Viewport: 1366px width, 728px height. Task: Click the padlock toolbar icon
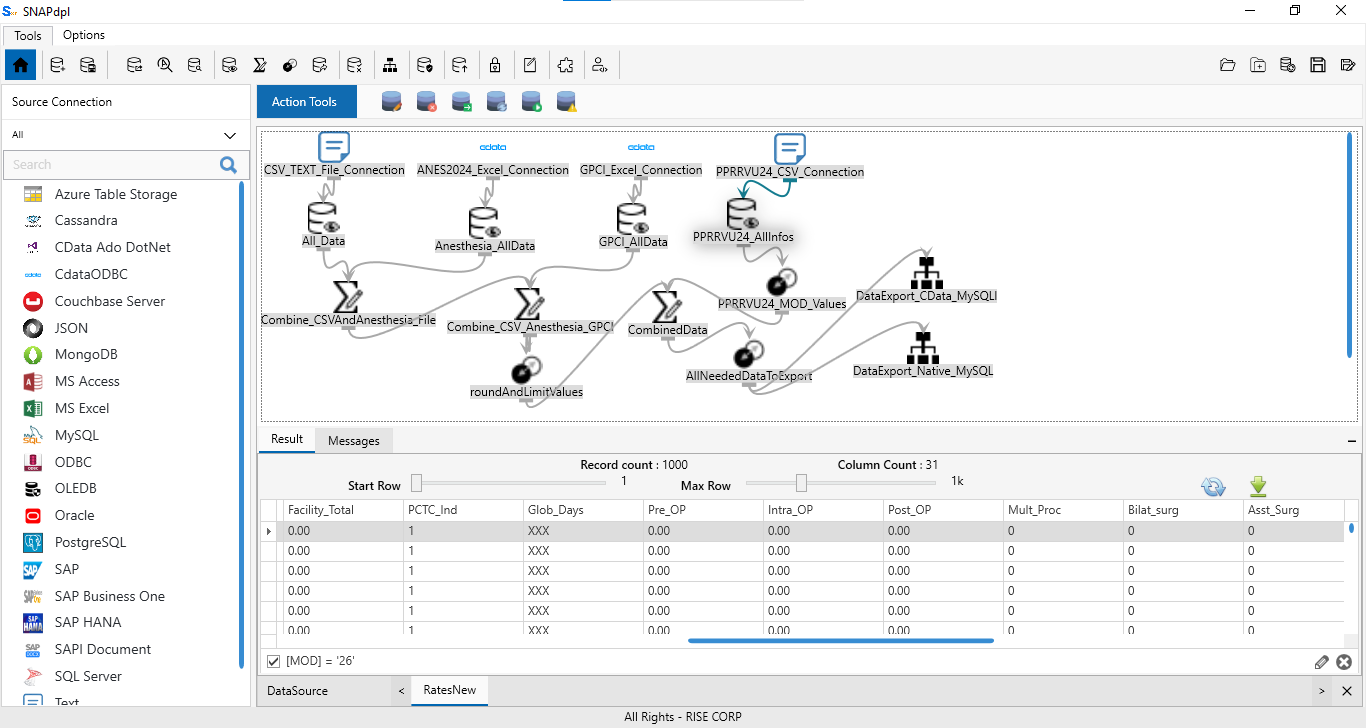495,66
